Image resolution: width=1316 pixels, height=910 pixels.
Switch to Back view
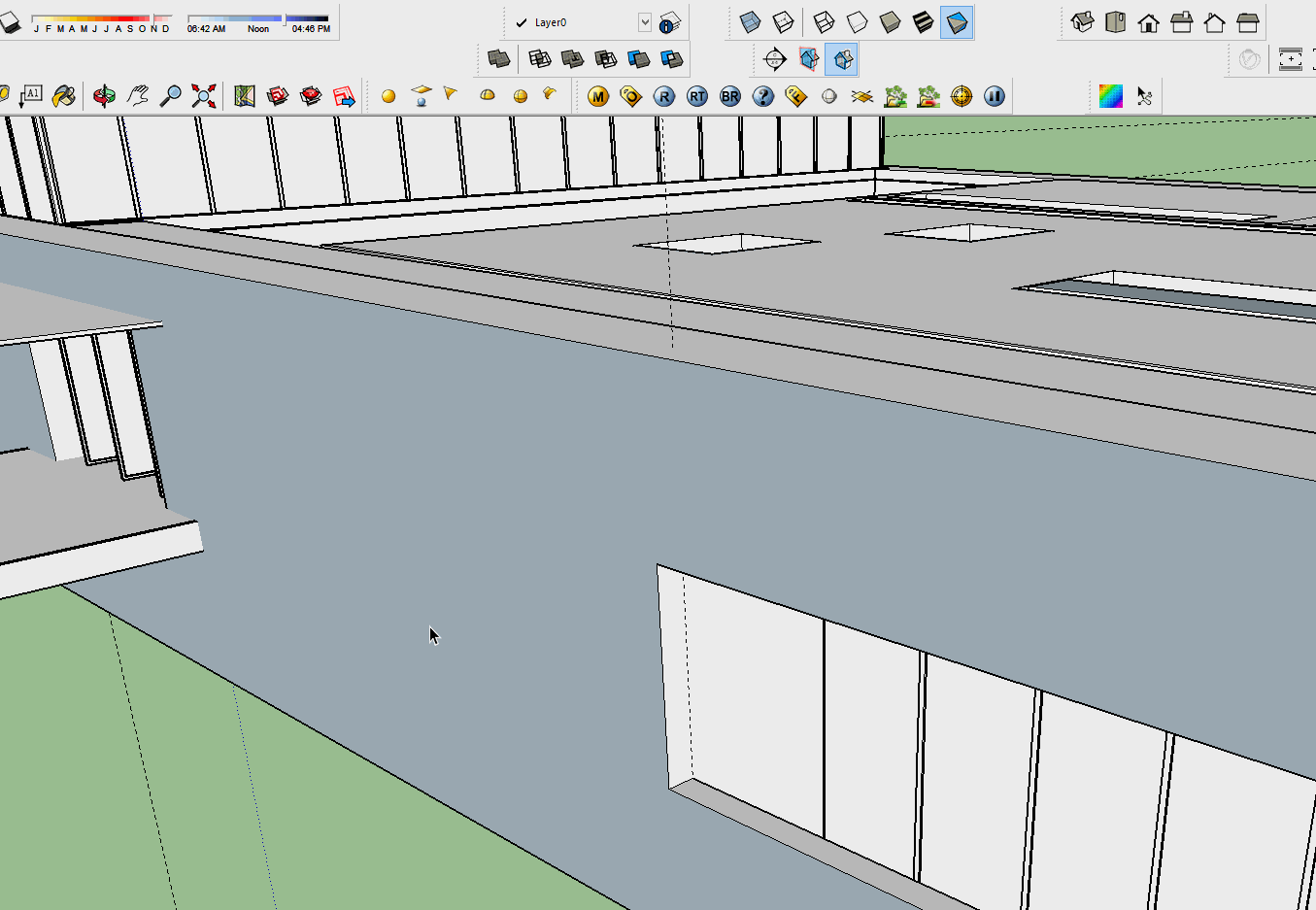point(1215,22)
